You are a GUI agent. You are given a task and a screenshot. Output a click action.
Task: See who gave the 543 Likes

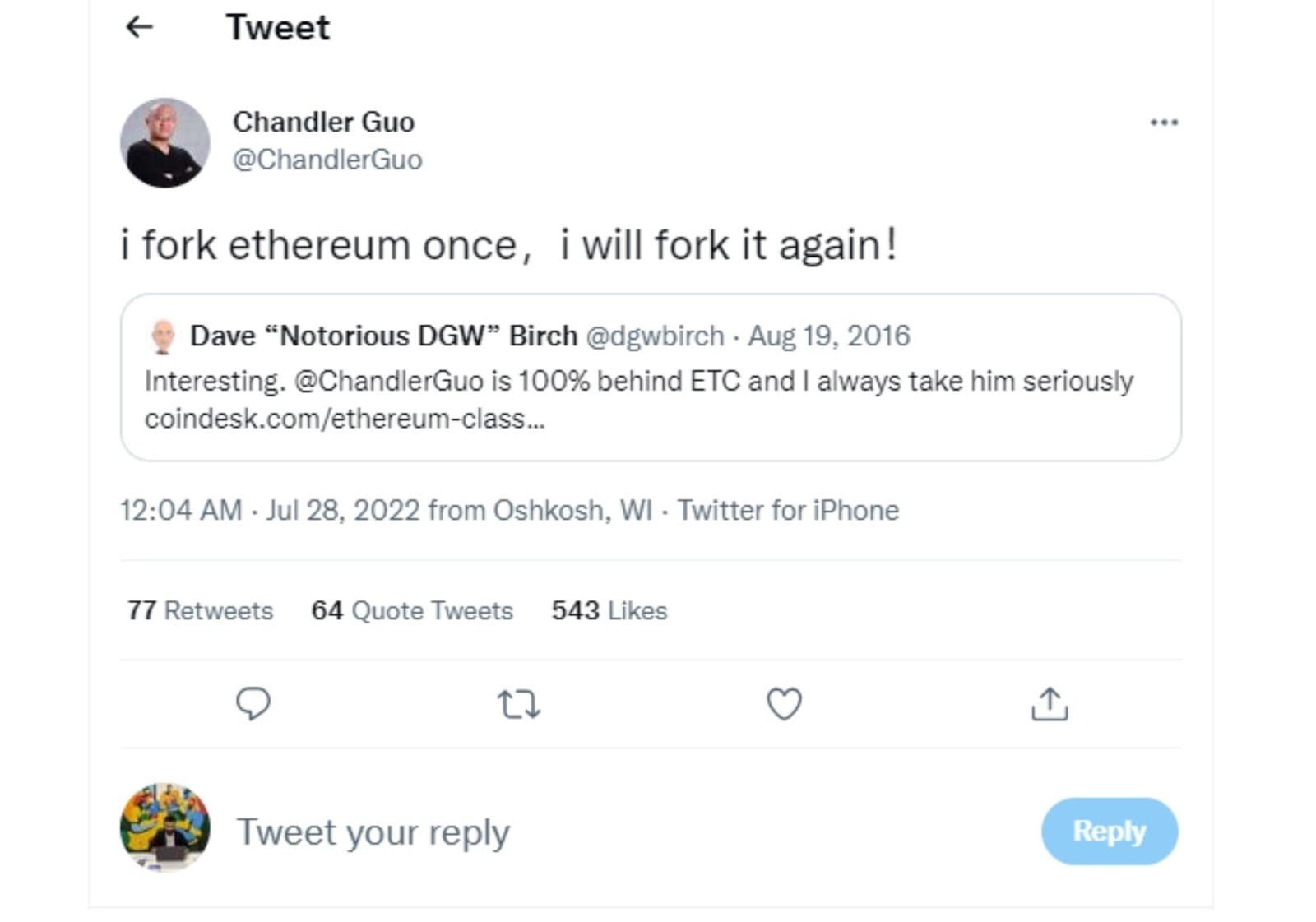pyautogui.click(x=610, y=610)
